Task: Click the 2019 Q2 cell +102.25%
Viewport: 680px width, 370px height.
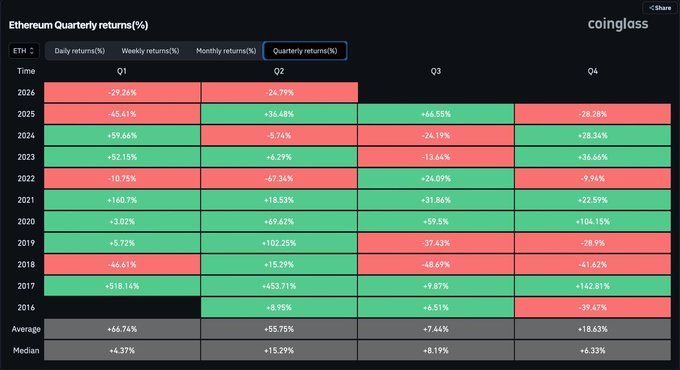Action: pos(279,243)
